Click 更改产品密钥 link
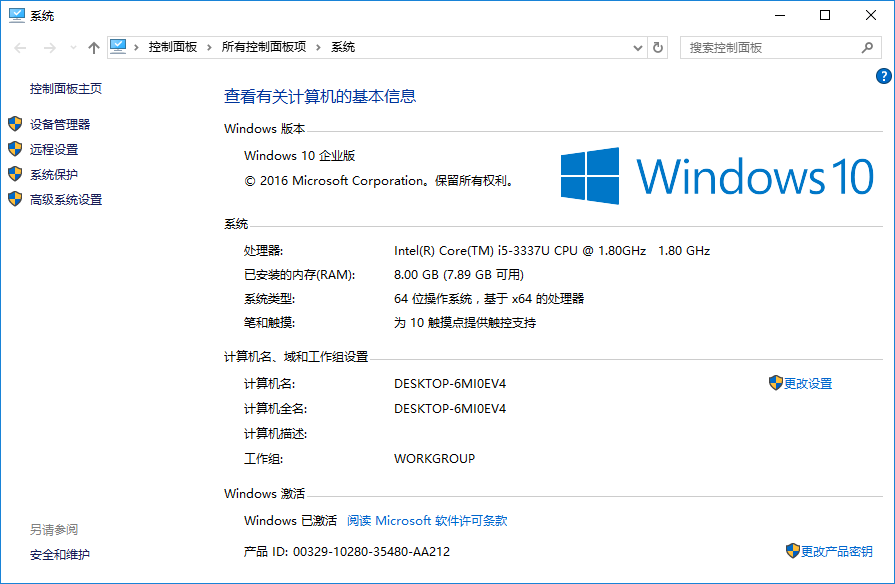 (836, 551)
